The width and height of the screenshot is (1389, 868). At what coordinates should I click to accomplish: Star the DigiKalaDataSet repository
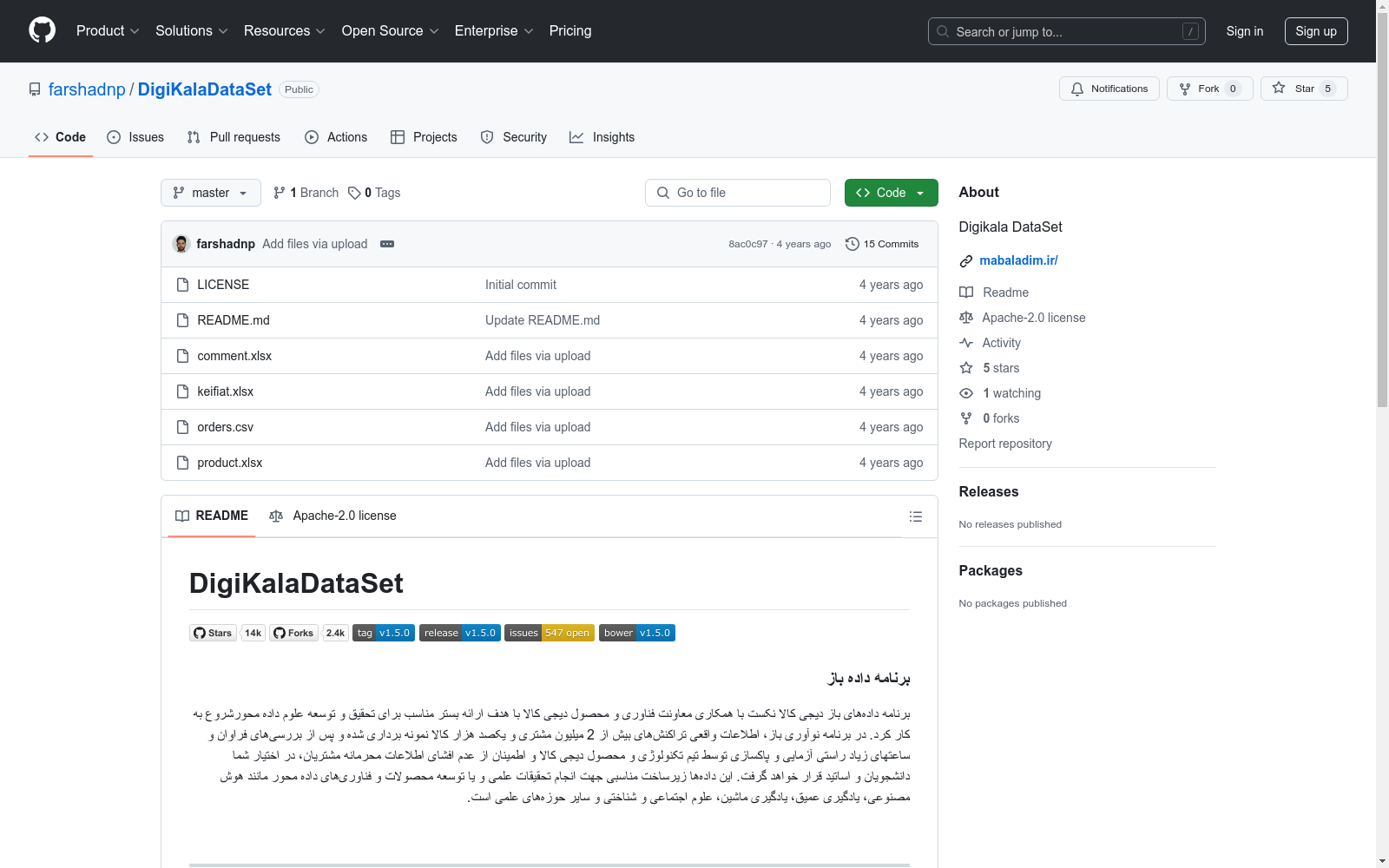click(x=1304, y=89)
